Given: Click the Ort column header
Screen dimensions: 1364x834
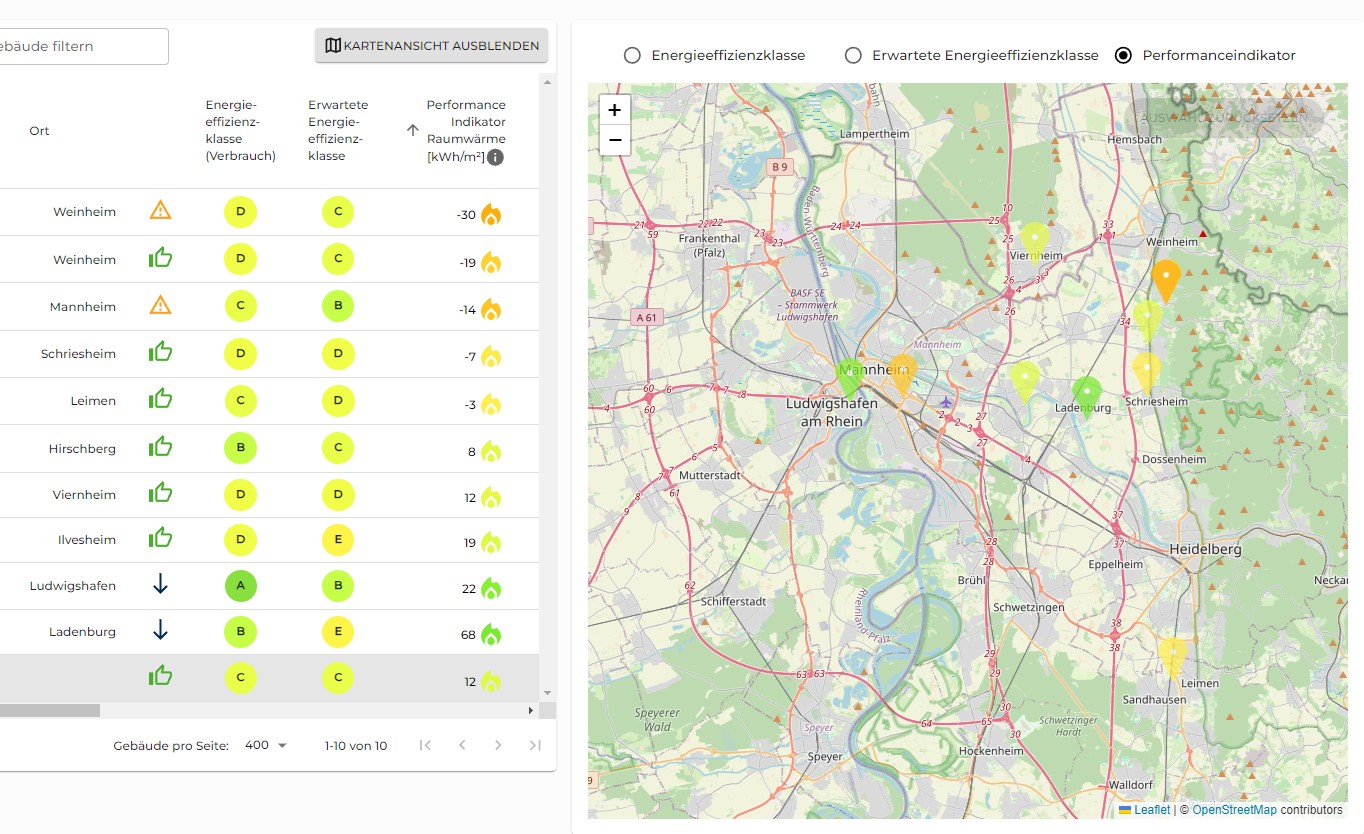Looking at the screenshot, I should coord(39,131).
